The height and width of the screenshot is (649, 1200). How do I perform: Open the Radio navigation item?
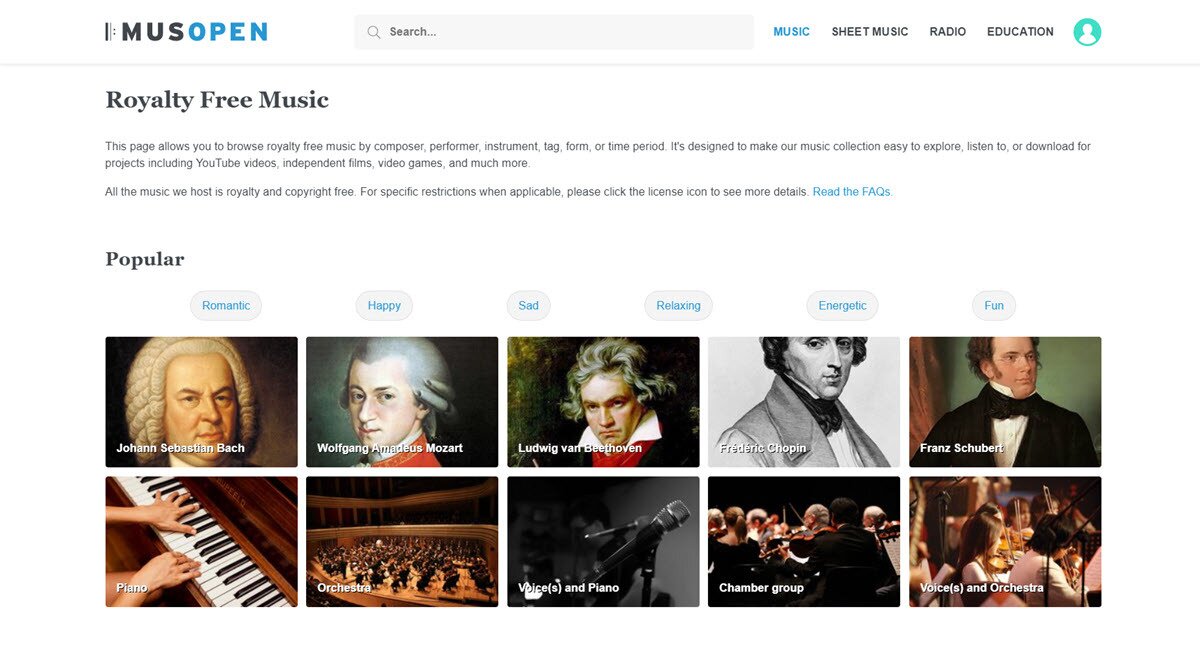(948, 32)
